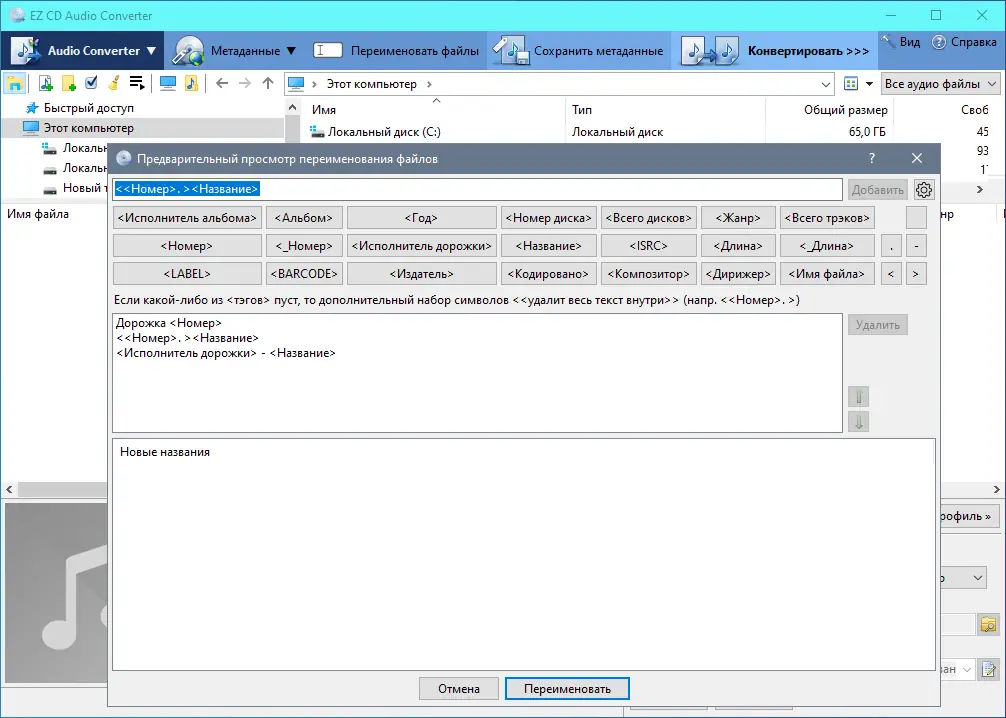Viewport: 1006px width, 718px height.
Task: Cancel with the Отмена button
Action: (x=458, y=688)
